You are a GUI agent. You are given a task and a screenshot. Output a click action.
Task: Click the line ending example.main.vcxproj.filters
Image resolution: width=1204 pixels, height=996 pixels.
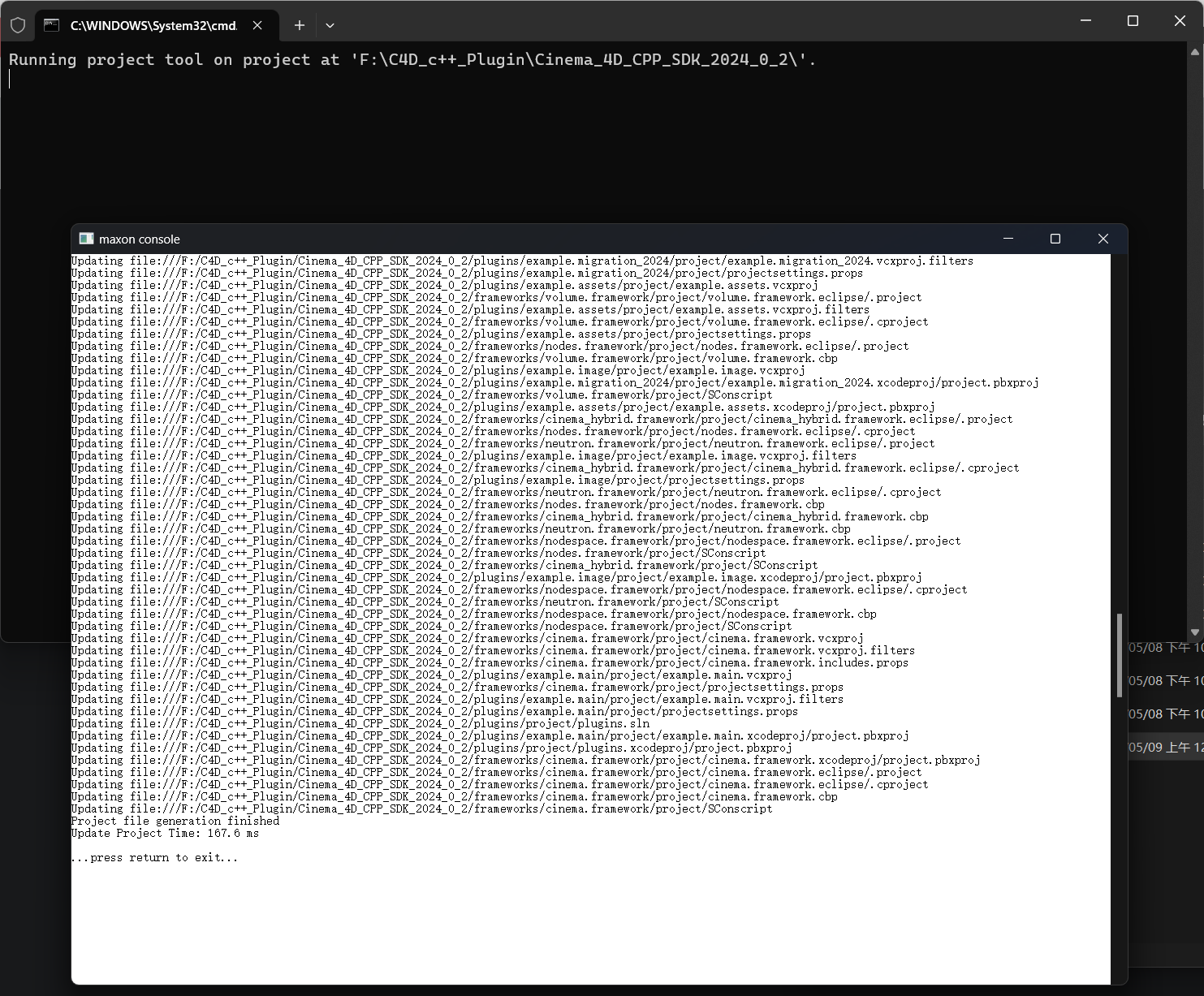458,699
